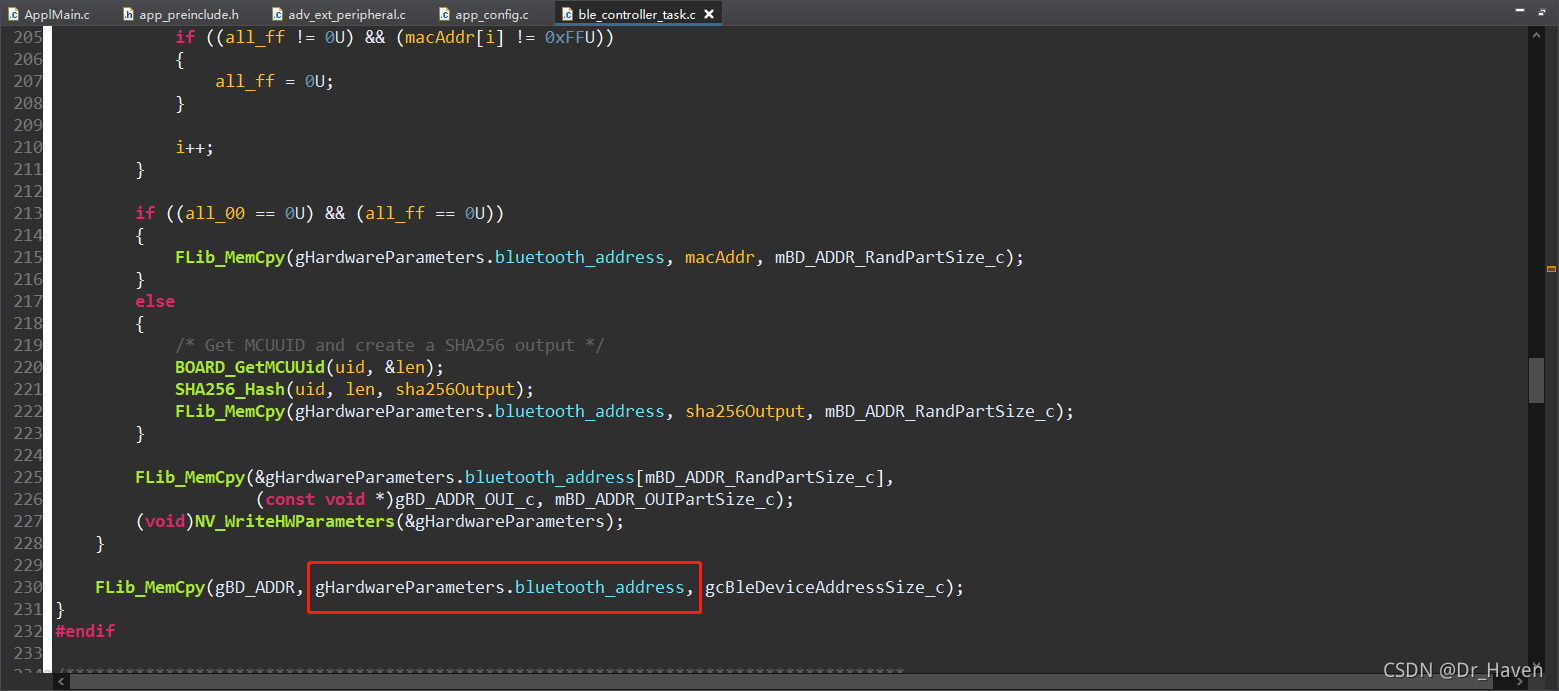Image resolution: width=1559 pixels, height=691 pixels.
Task: Jump to the orange overview ruler marker
Action: [x=1551, y=268]
